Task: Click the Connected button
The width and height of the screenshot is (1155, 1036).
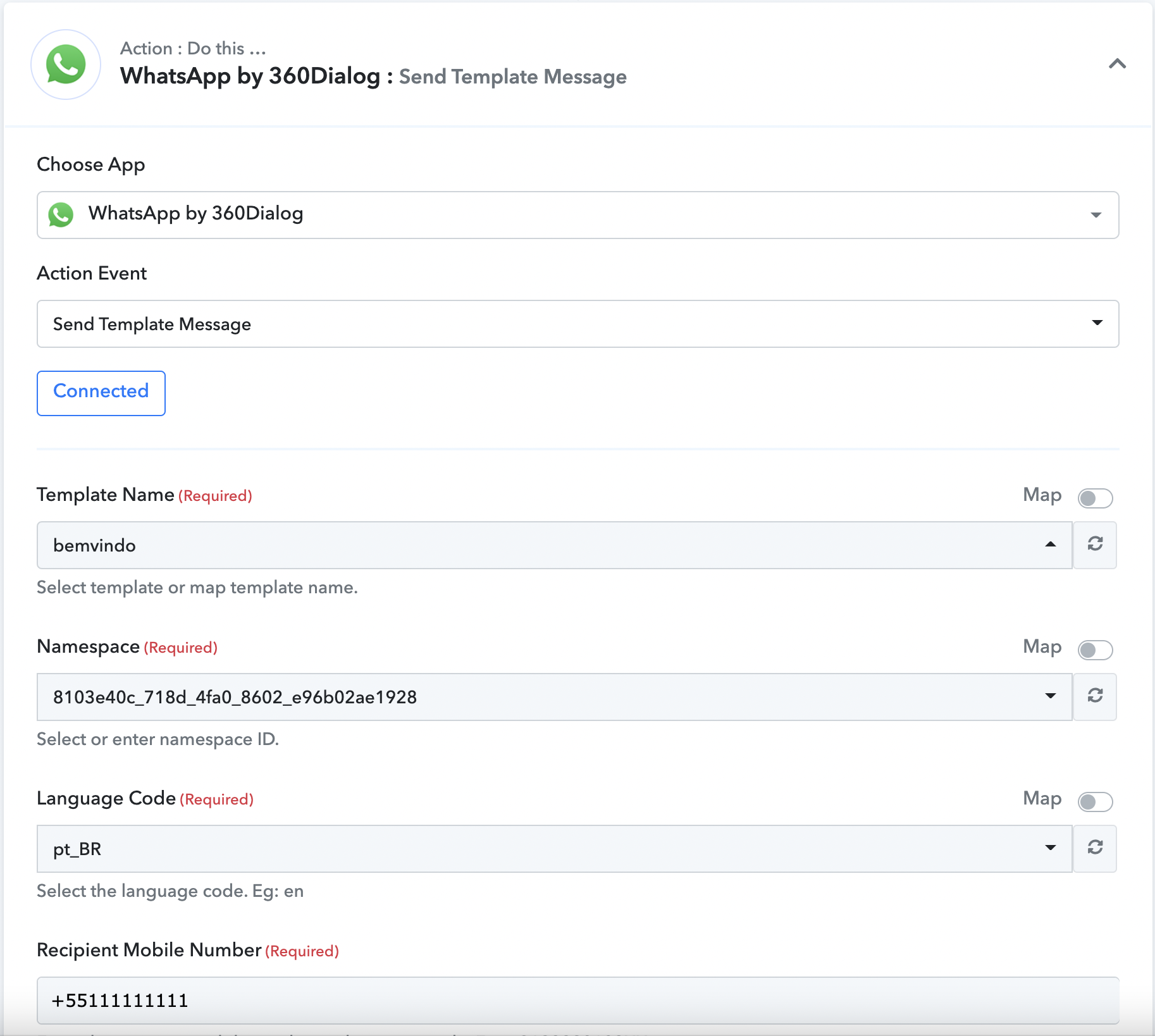Action: click(101, 393)
